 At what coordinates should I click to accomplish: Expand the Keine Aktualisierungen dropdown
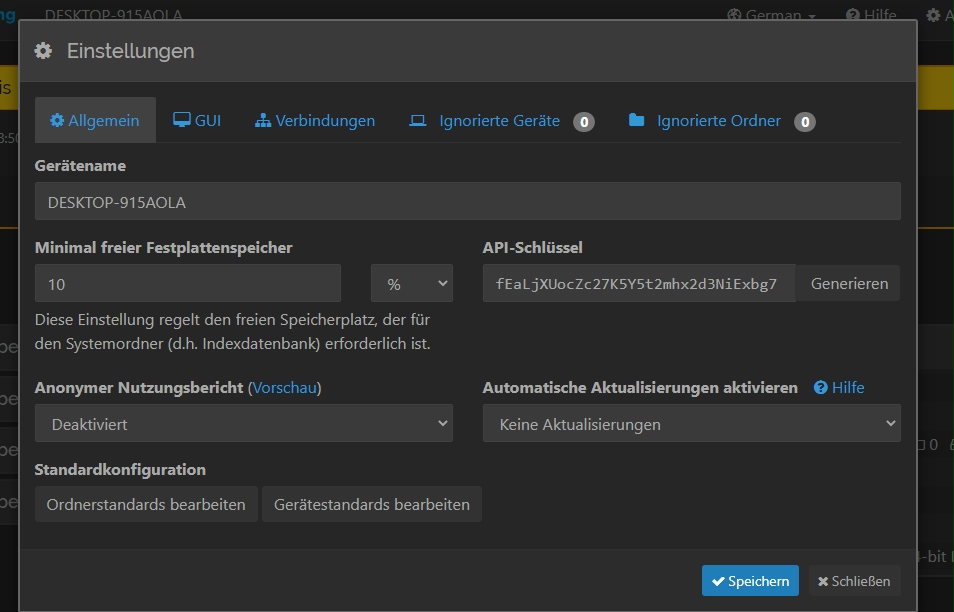pyautogui.click(x=692, y=423)
